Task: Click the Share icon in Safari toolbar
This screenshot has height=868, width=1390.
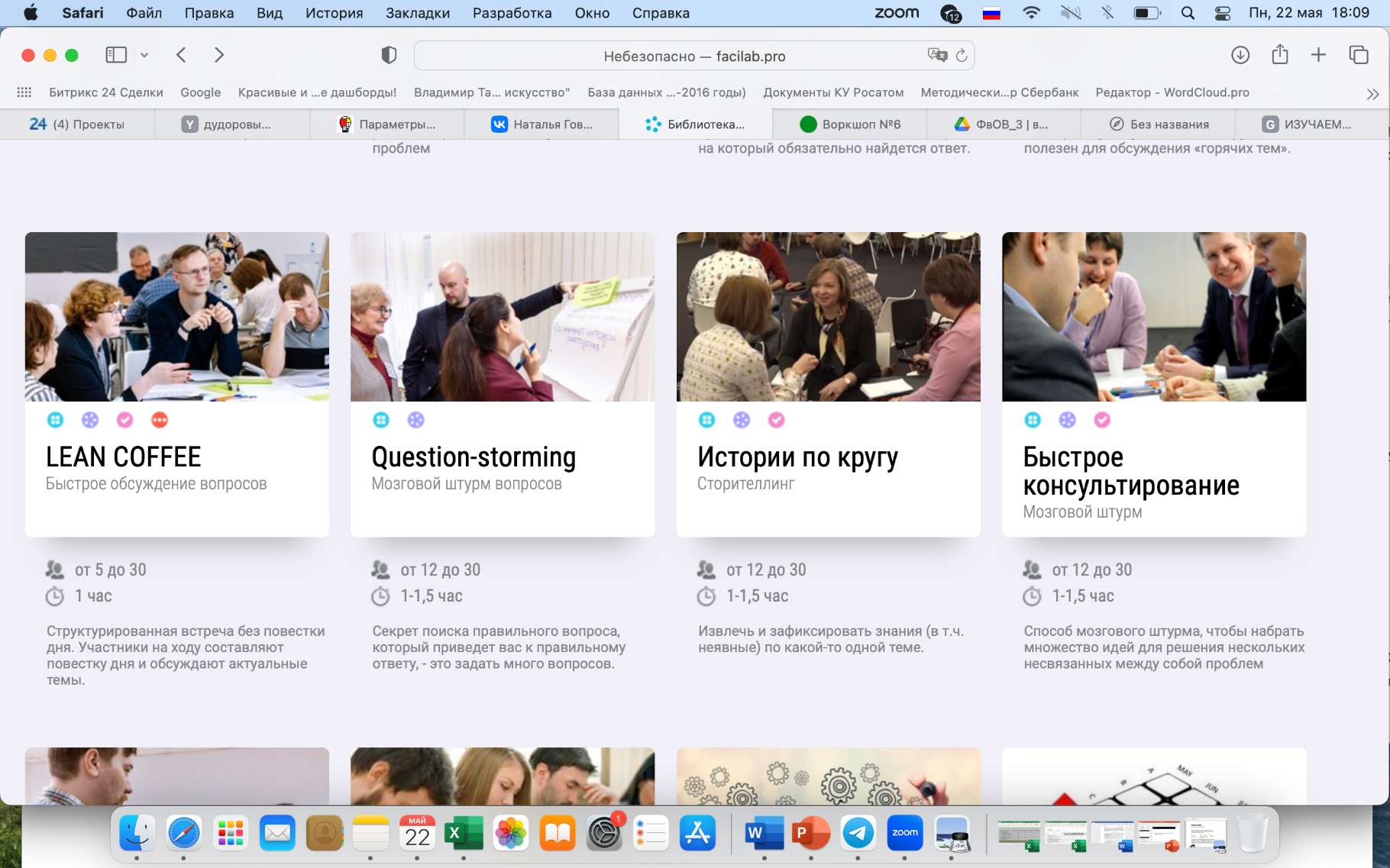Action: (x=1280, y=55)
